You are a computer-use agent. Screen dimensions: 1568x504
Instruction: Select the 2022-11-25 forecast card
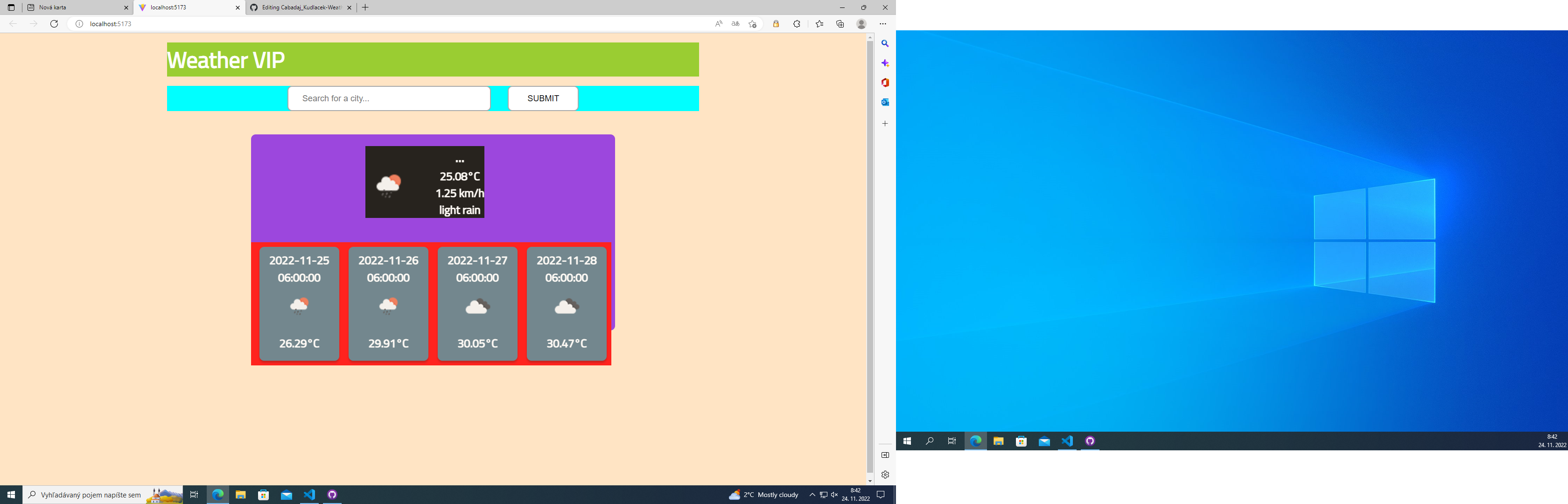click(299, 304)
